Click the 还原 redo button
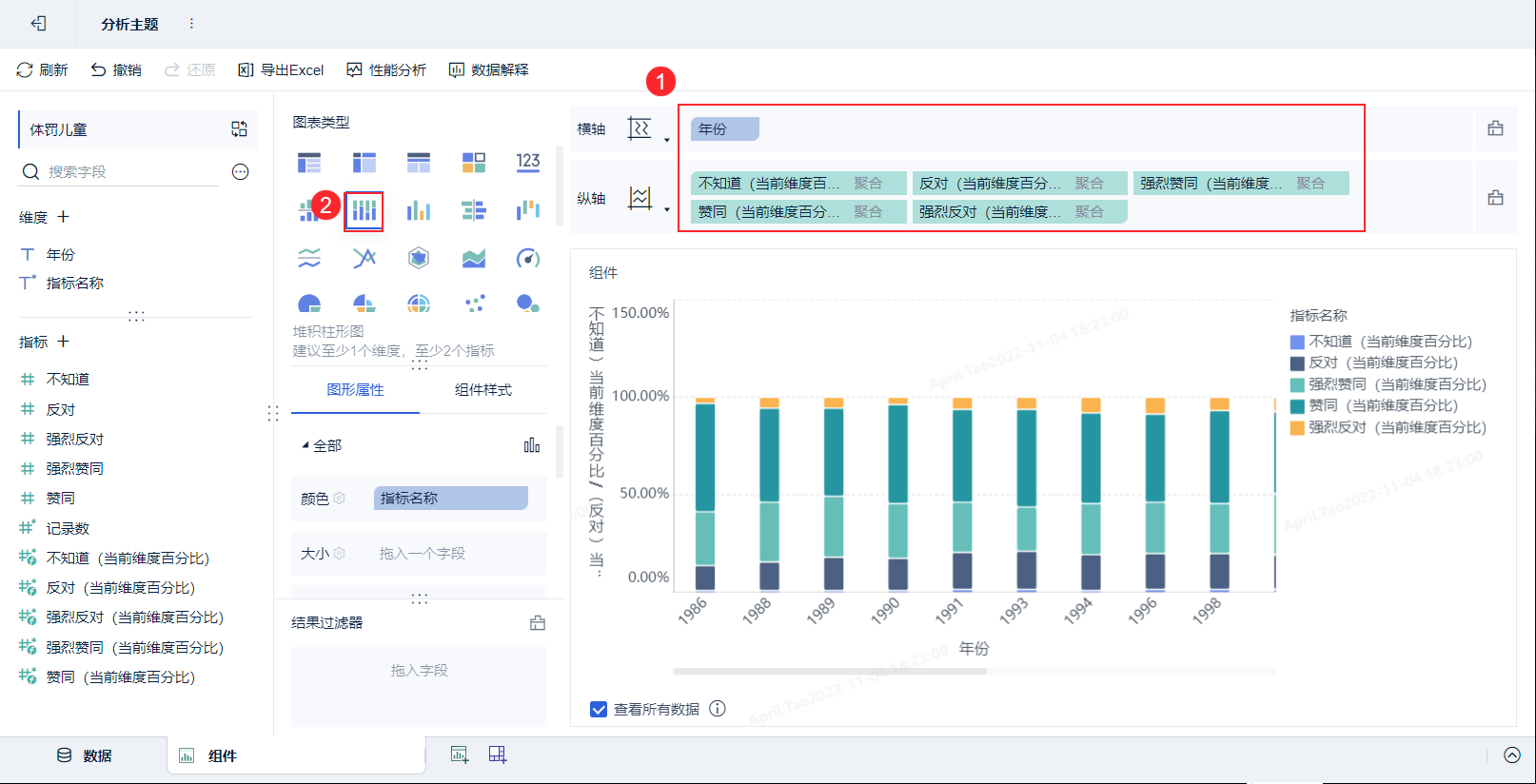This screenshot has height=784, width=1536. [x=189, y=69]
